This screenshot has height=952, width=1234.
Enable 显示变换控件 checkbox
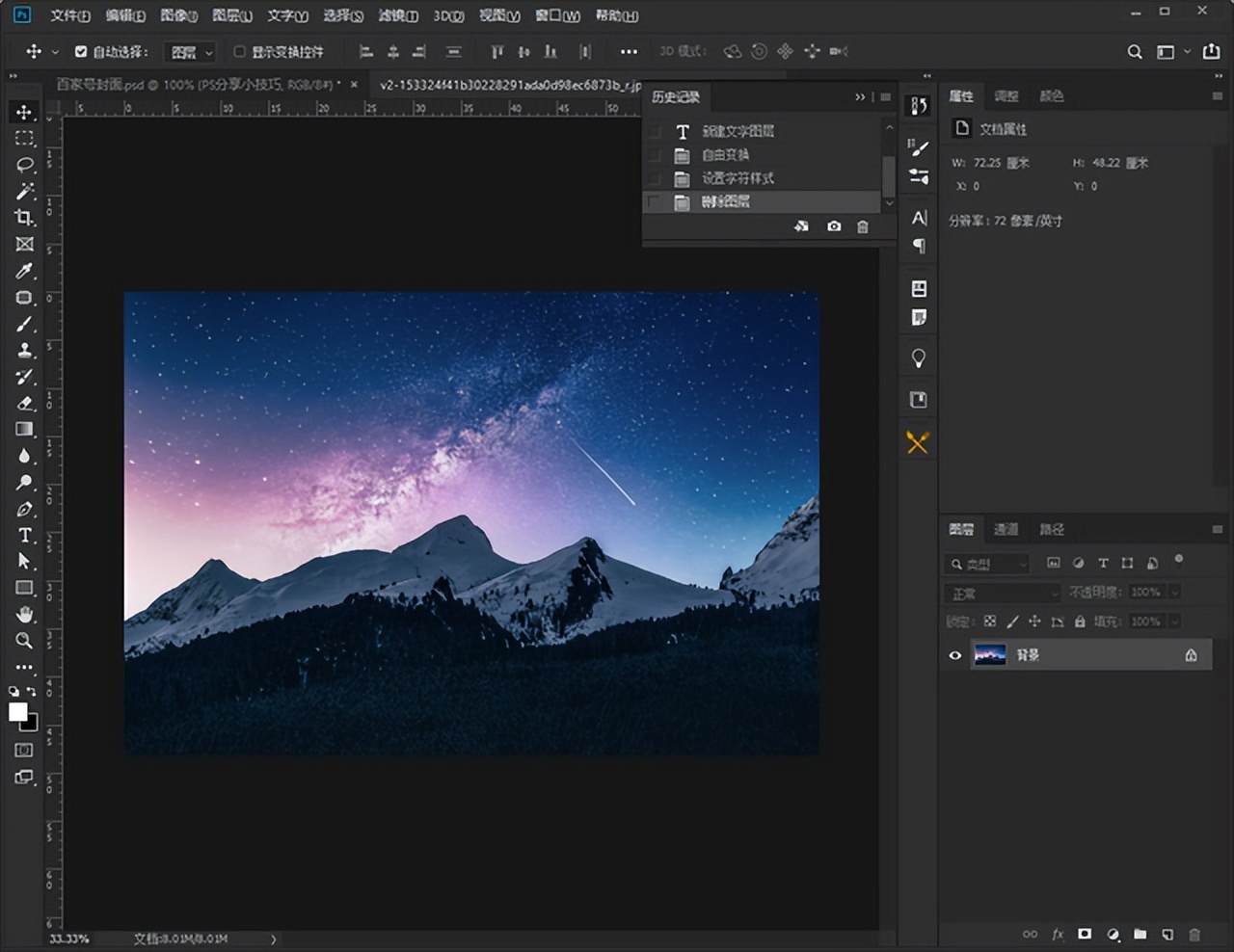[x=240, y=52]
